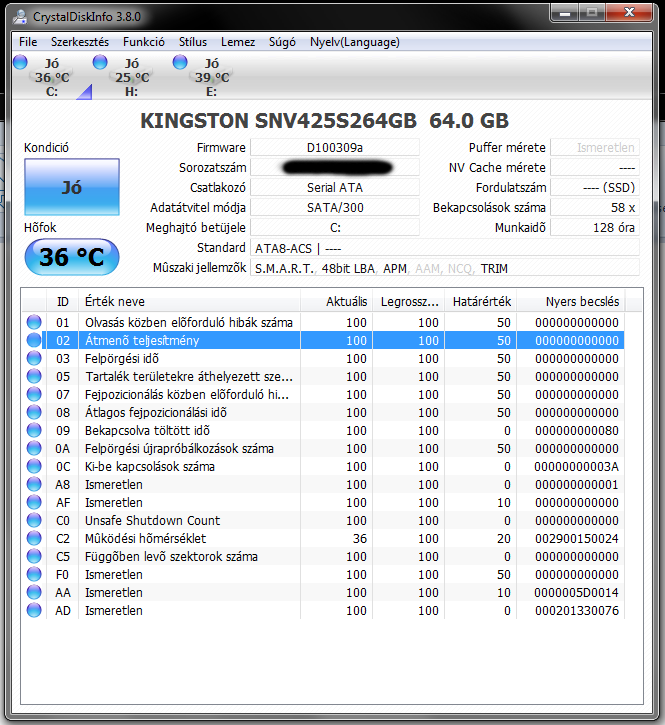
Task: Click the Csatlakozó field Serial ATA
Action: pos(335,187)
